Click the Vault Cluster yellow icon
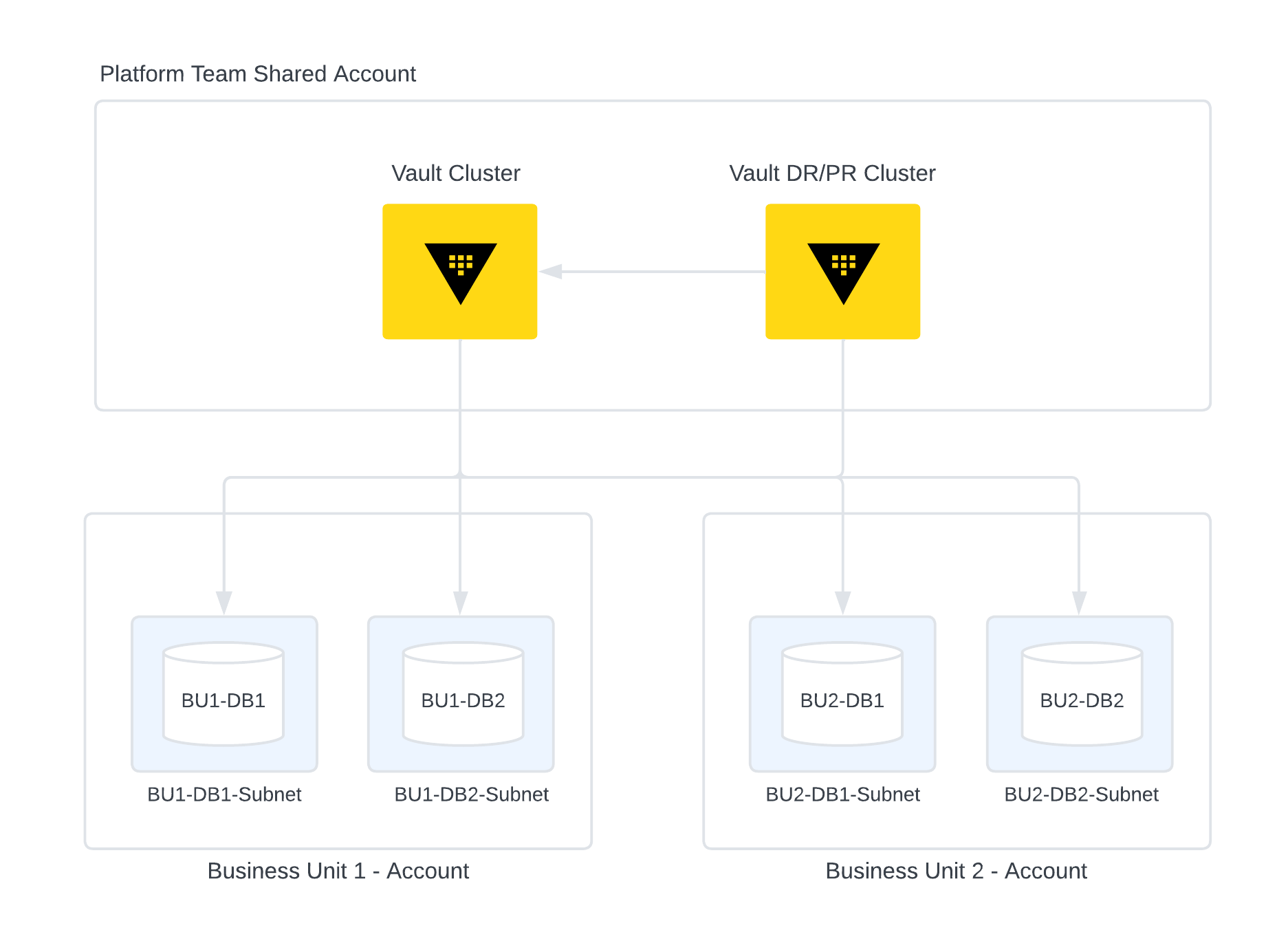This screenshot has height=952, width=1288. click(x=459, y=271)
